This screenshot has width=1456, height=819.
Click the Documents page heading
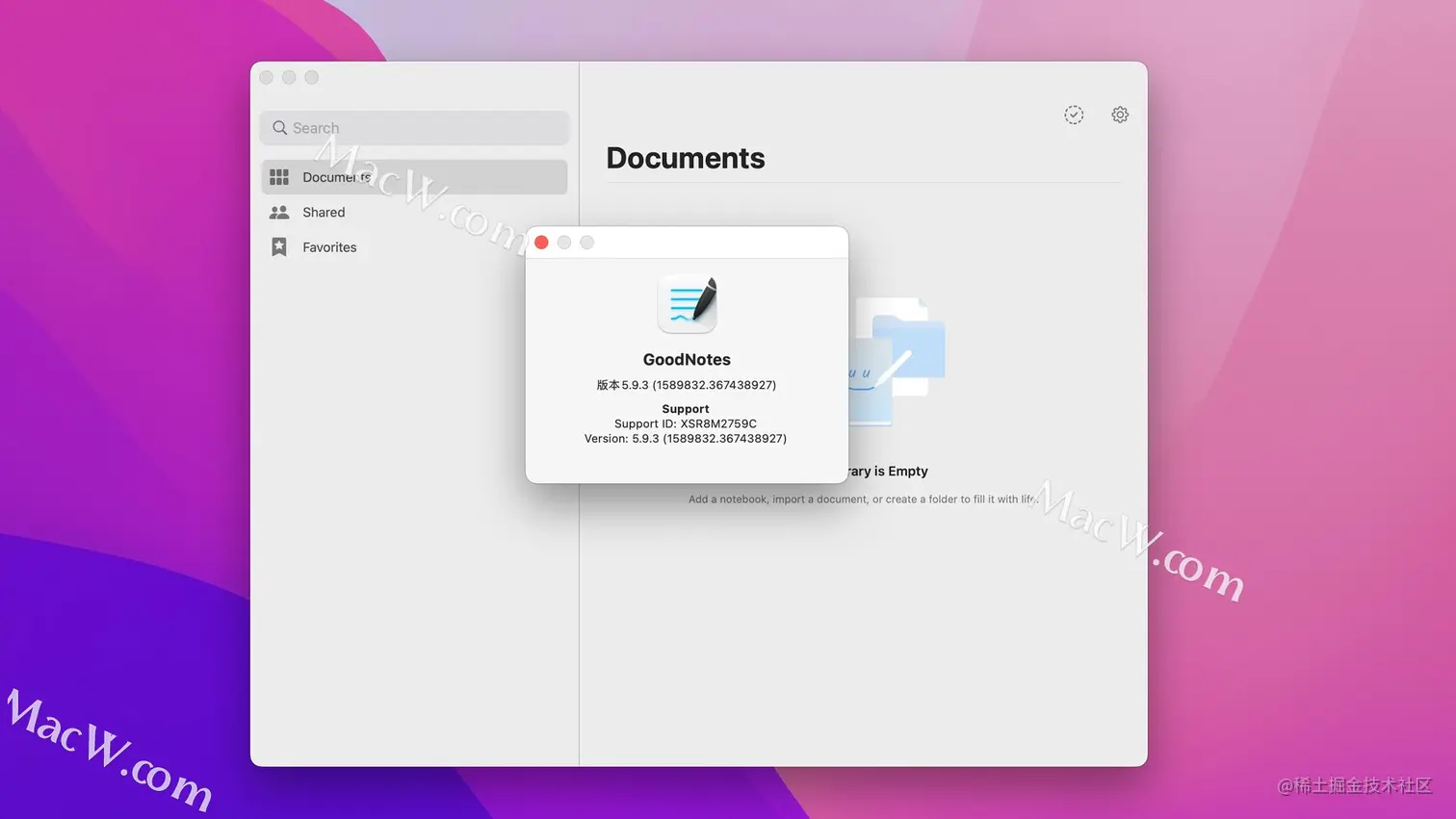[686, 158]
